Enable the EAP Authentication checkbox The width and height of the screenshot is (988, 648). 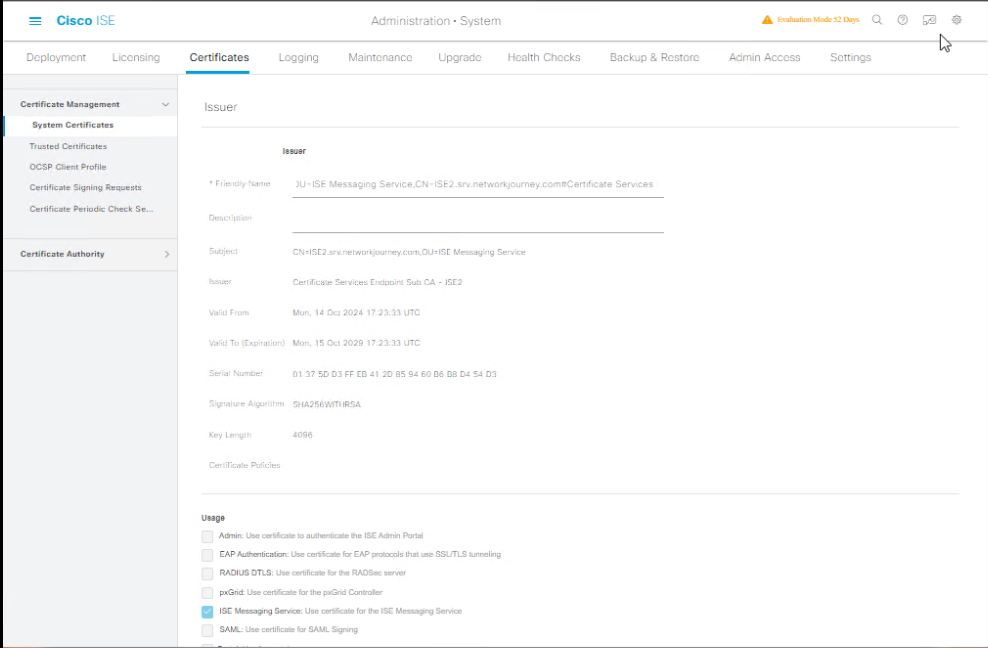click(207, 555)
